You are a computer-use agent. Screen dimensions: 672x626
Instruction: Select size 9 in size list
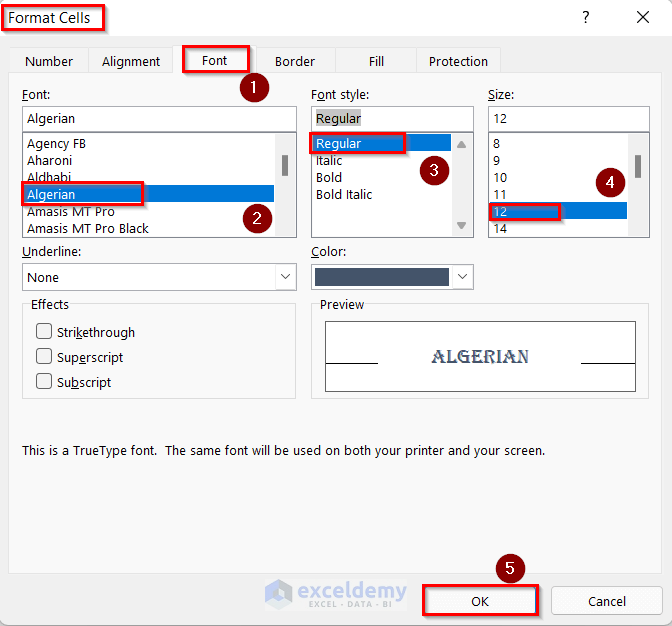click(558, 161)
